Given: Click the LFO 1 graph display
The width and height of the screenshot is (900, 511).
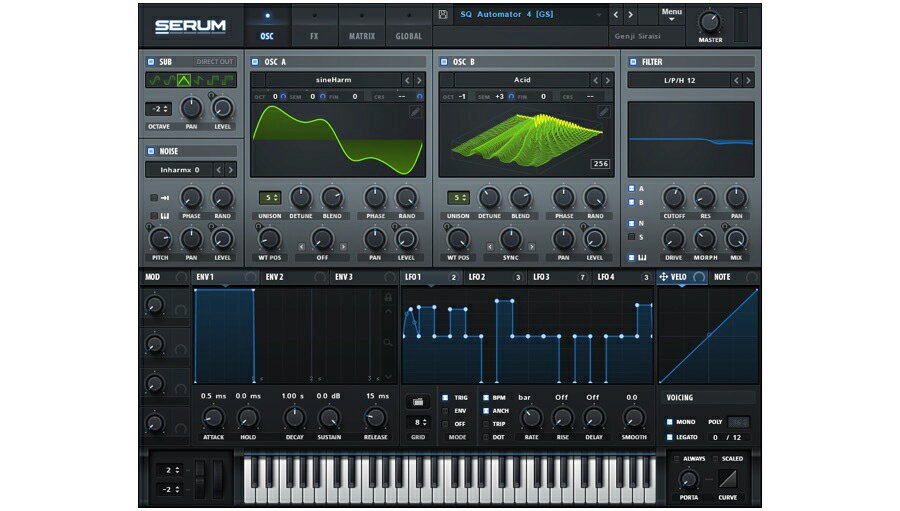Looking at the screenshot, I should tap(527, 336).
